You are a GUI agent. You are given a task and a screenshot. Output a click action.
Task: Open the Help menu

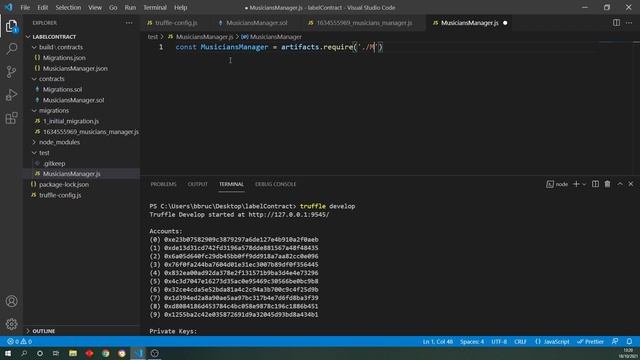pos(180,7)
